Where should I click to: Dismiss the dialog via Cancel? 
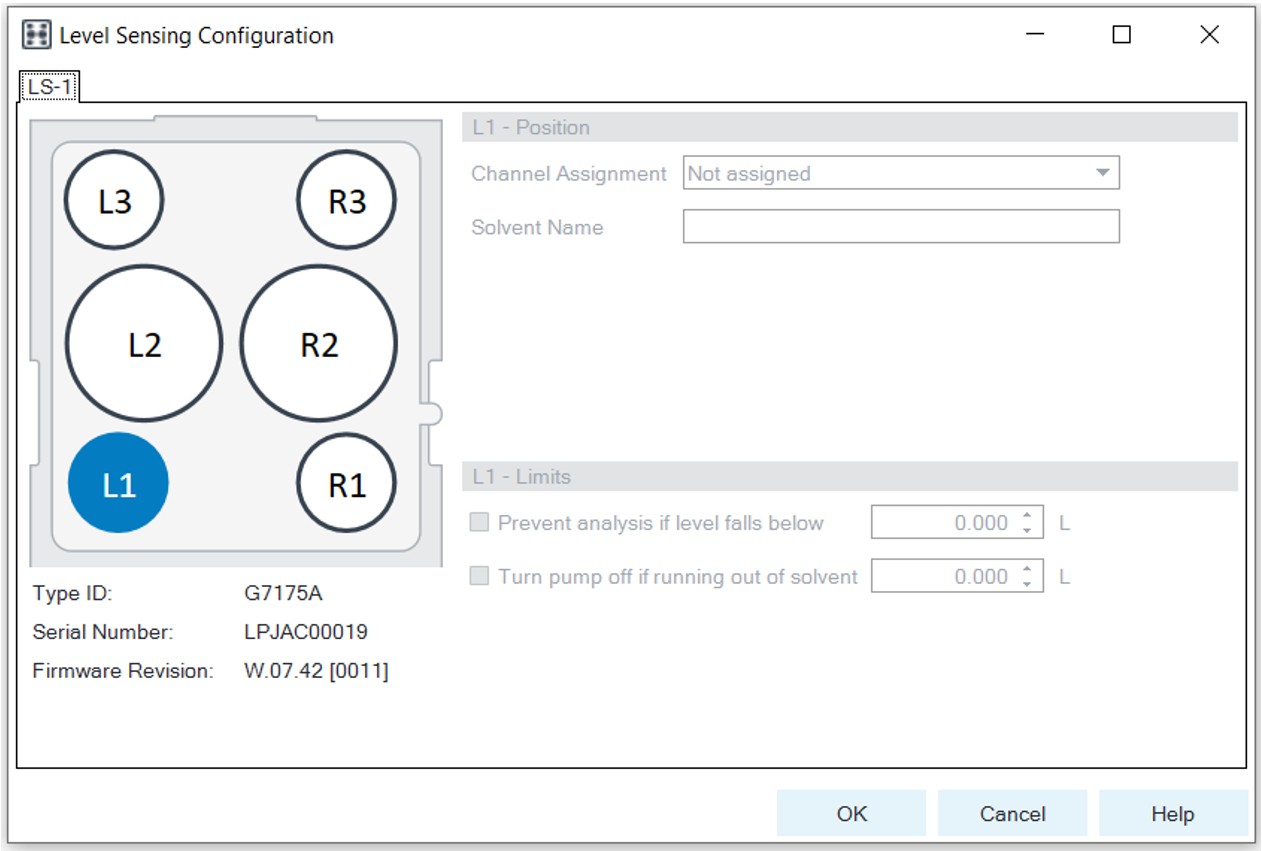point(1012,813)
